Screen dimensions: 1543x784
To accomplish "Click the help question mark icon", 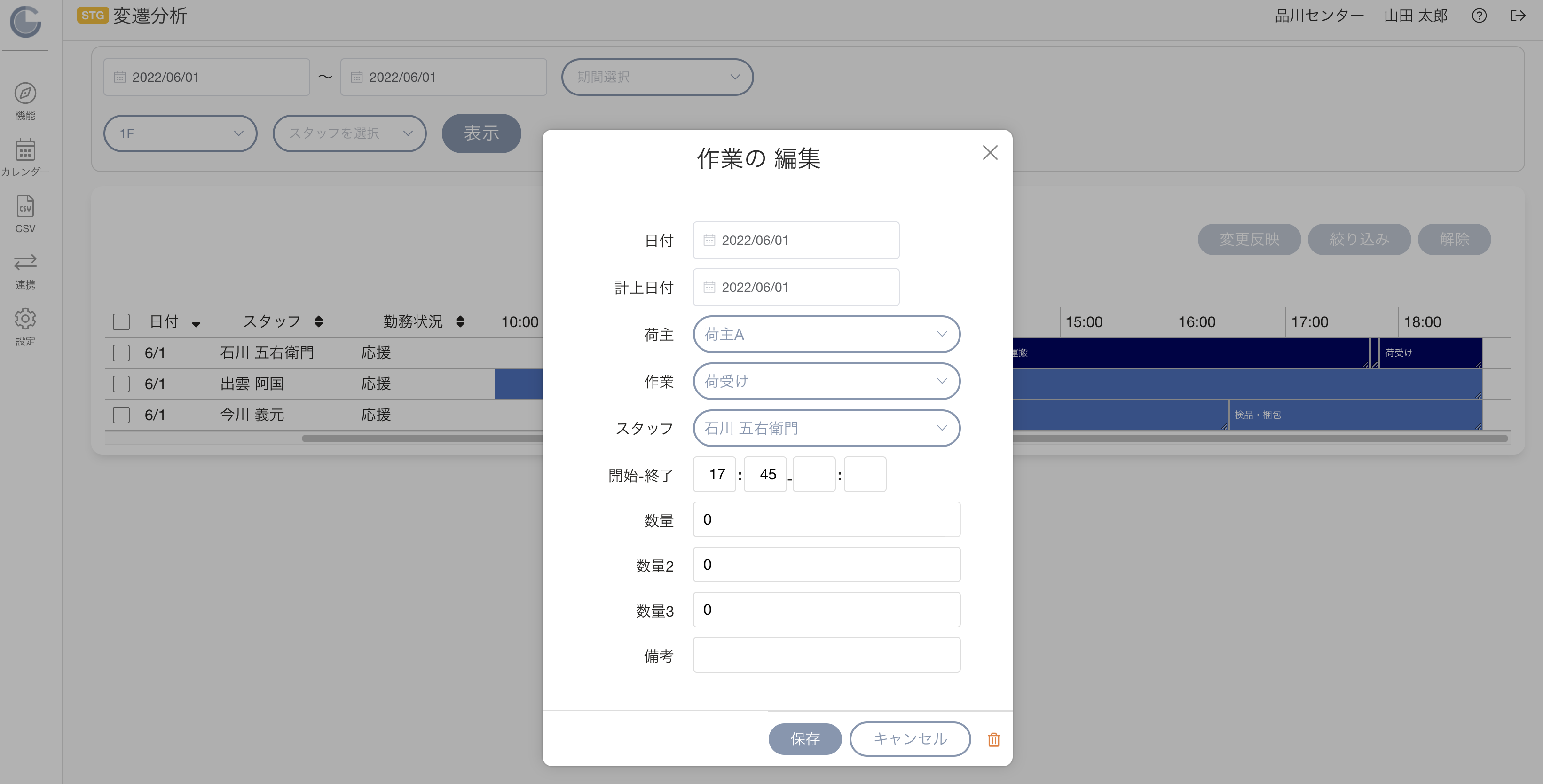I will [x=1479, y=16].
